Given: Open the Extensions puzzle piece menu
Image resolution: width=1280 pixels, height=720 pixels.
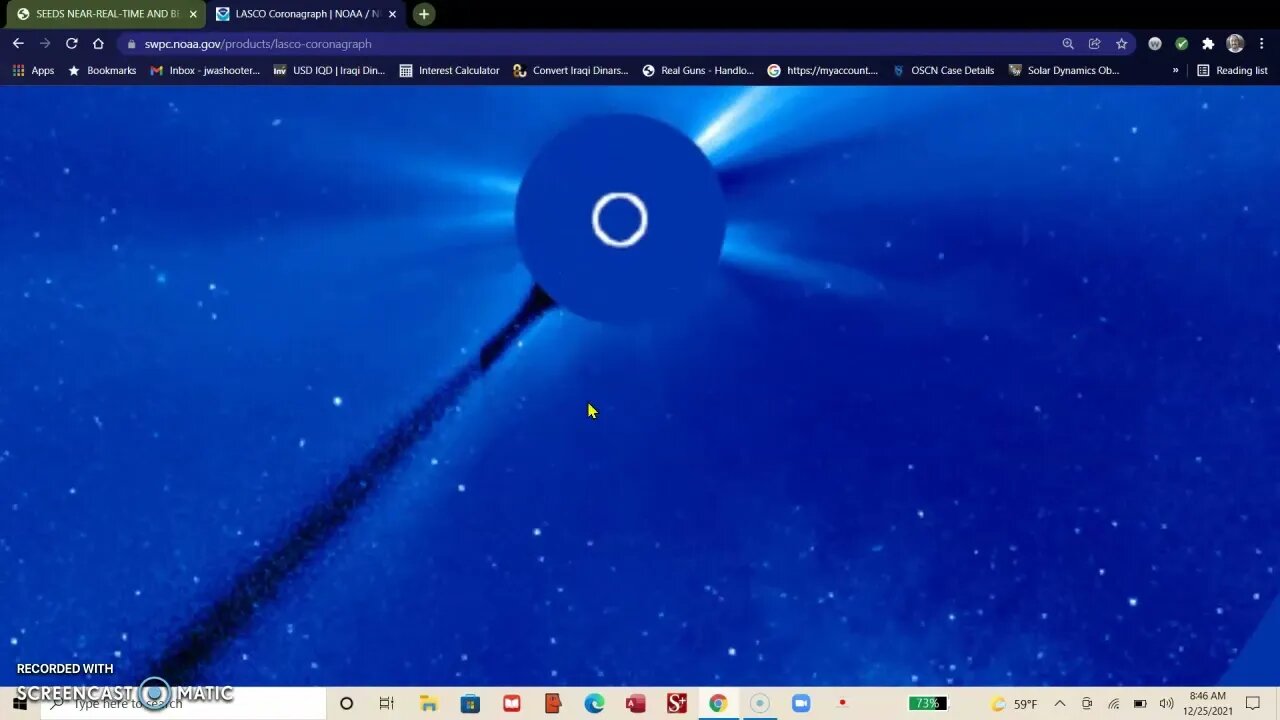Looking at the screenshot, I should [x=1208, y=44].
